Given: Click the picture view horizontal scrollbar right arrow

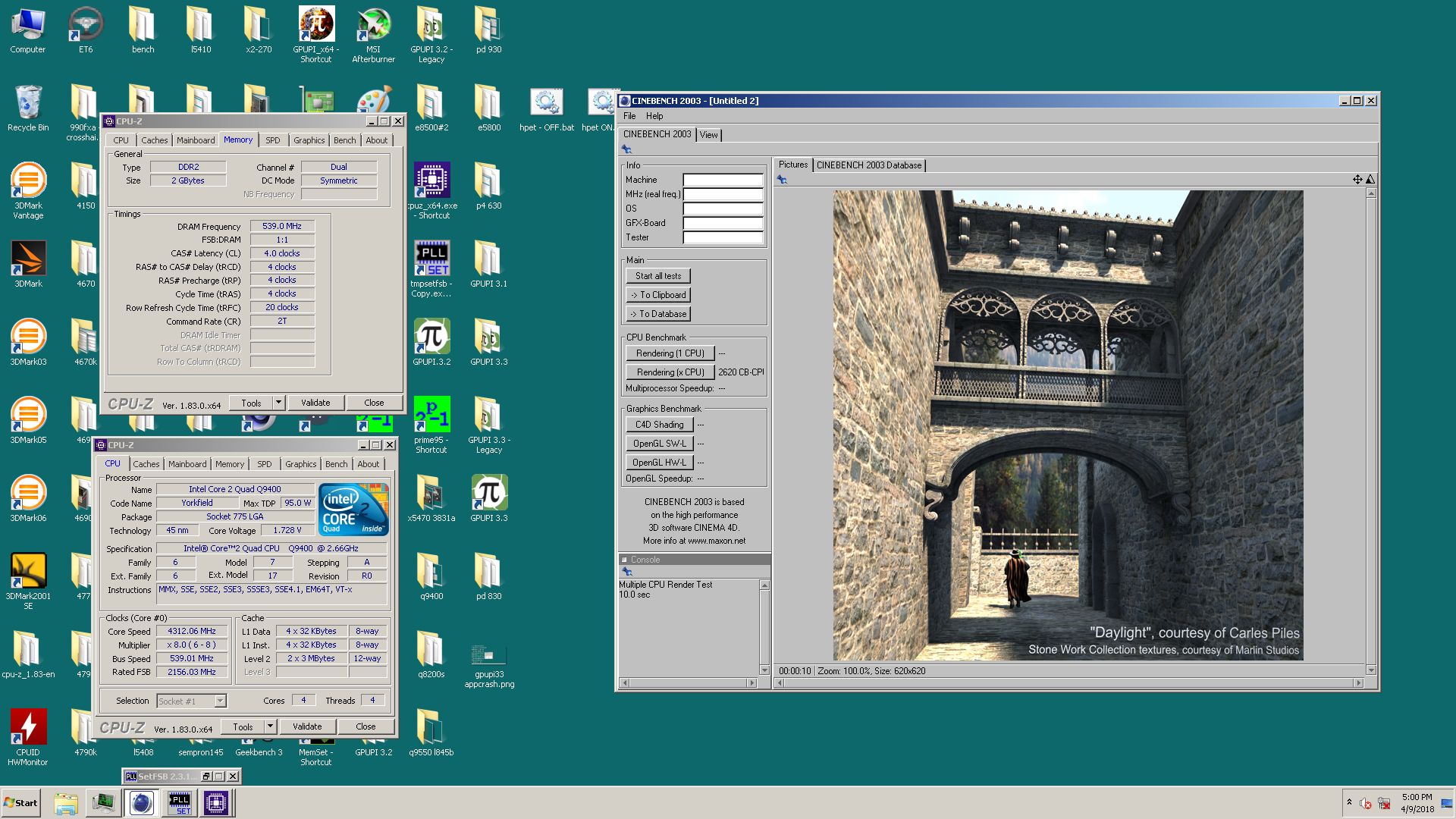Looking at the screenshot, I should pyautogui.click(x=1359, y=683).
